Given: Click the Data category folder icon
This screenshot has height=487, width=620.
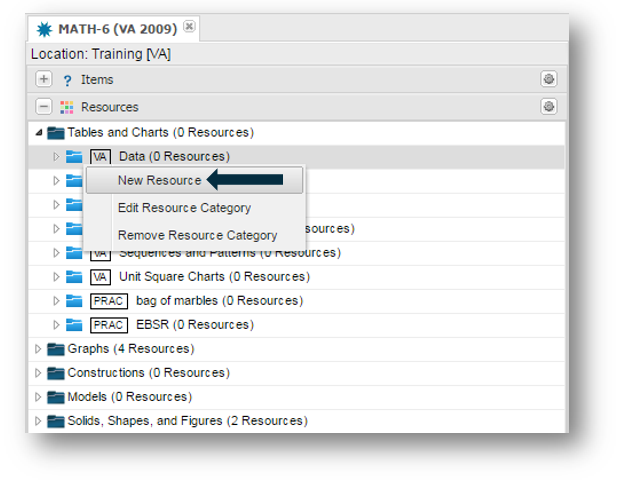Looking at the screenshot, I should coord(74,157).
